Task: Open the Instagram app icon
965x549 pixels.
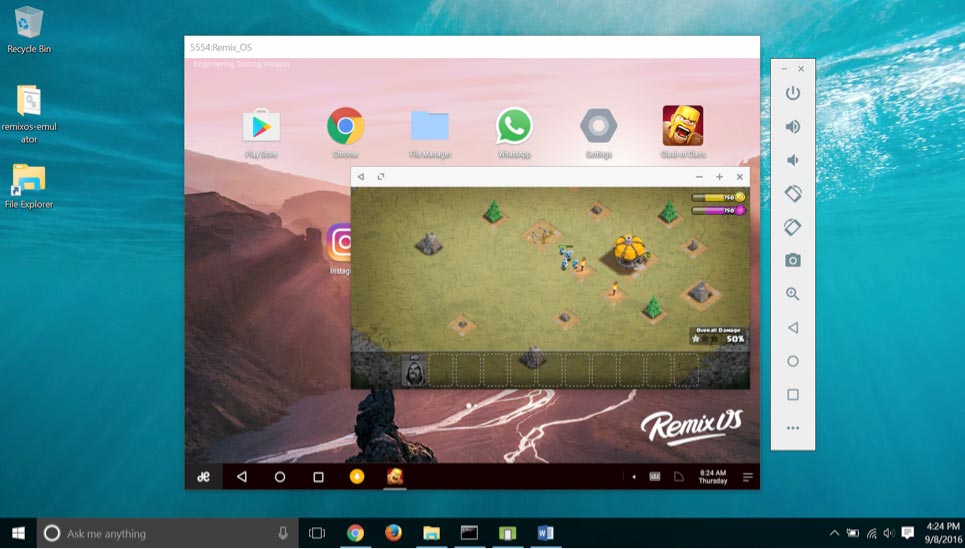Action: 340,242
